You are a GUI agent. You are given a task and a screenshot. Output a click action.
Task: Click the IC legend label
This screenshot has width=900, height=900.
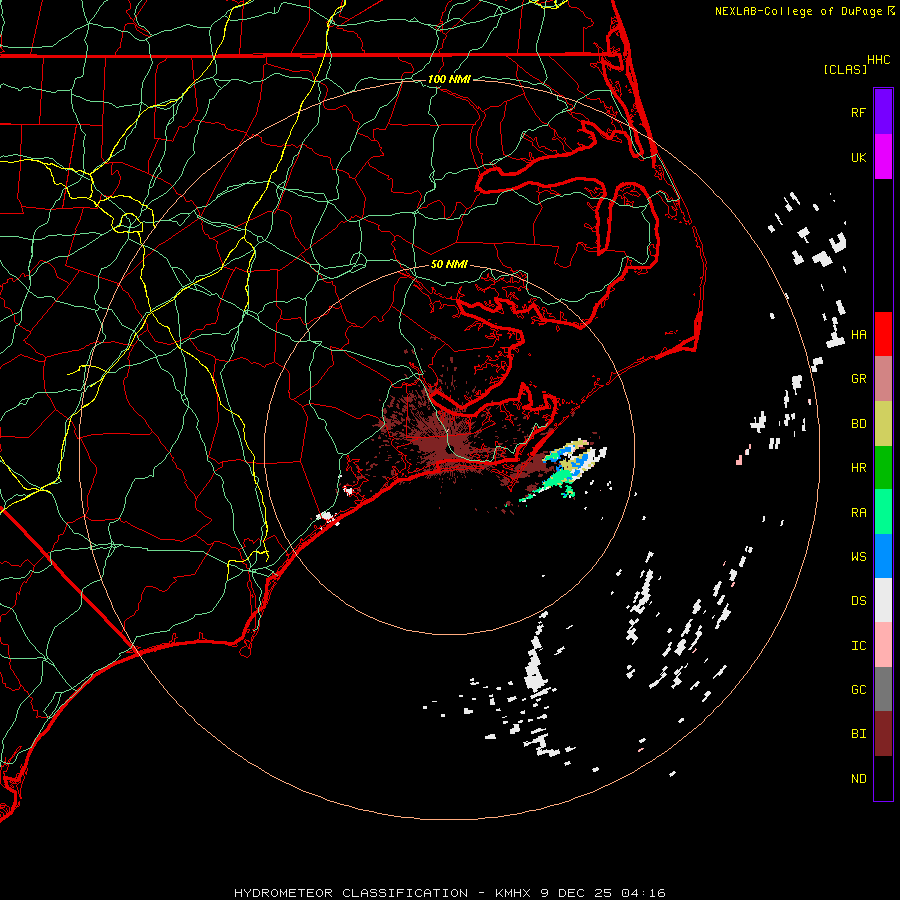tap(858, 646)
